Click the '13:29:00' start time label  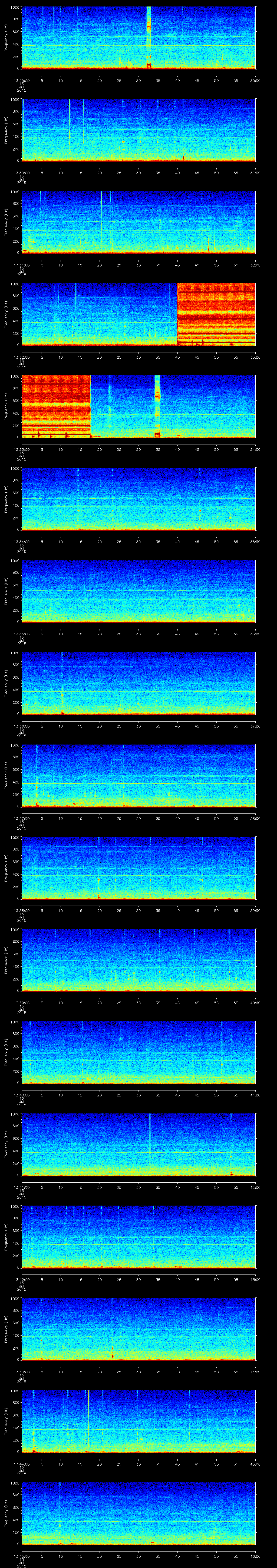(x=21, y=80)
